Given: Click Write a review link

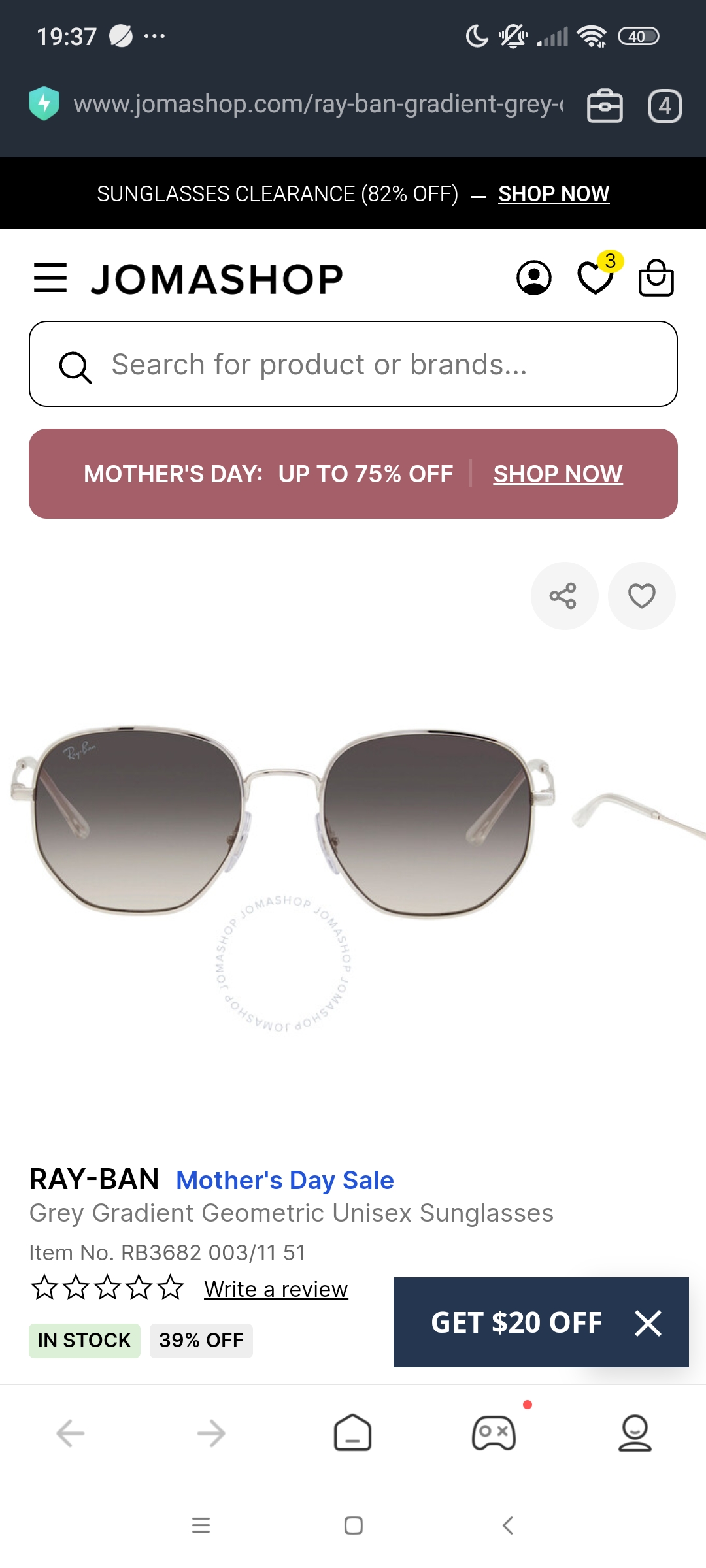Looking at the screenshot, I should pyautogui.click(x=276, y=1289).
